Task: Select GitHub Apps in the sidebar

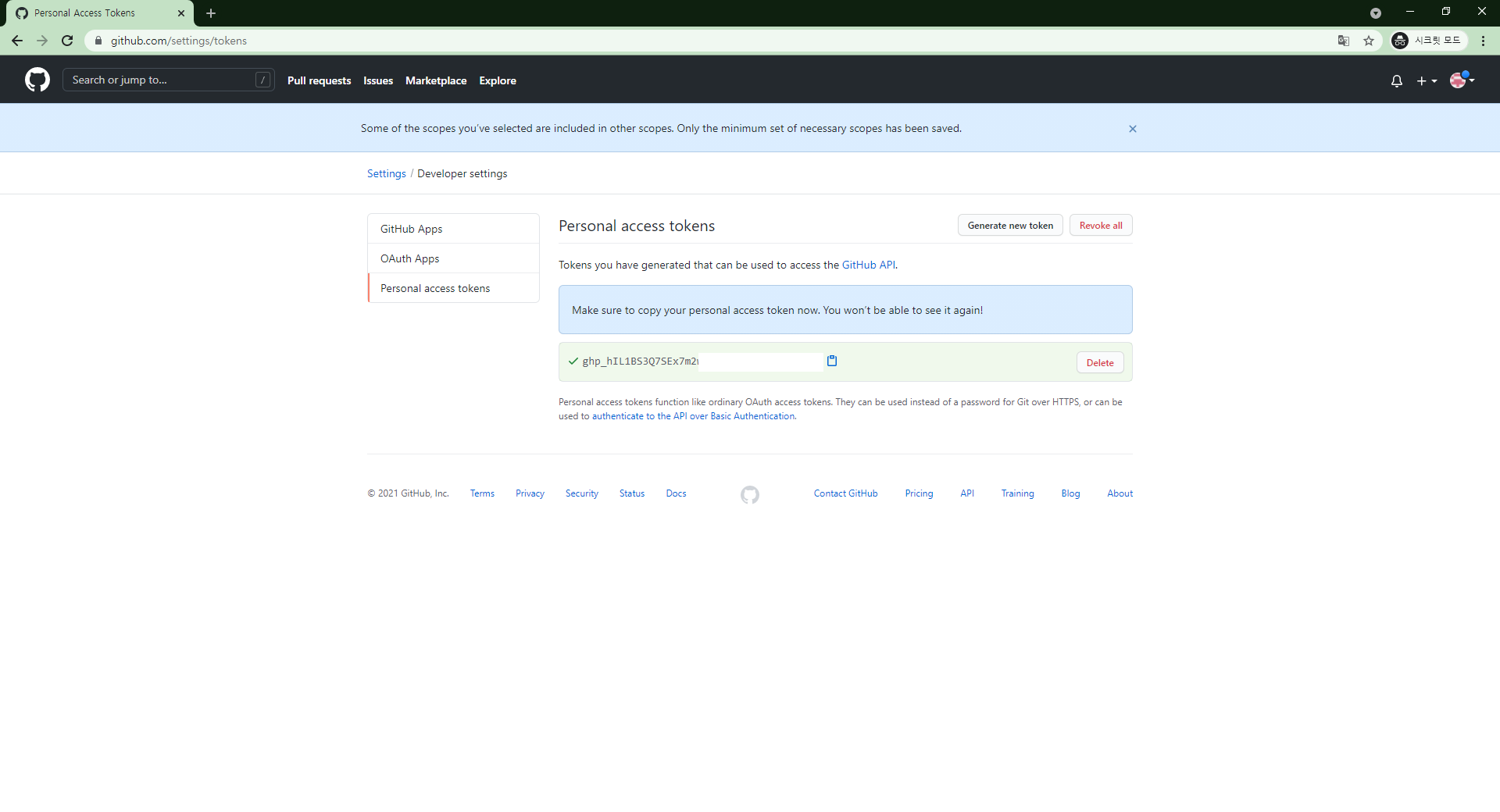Action: [x=453, y=229]
